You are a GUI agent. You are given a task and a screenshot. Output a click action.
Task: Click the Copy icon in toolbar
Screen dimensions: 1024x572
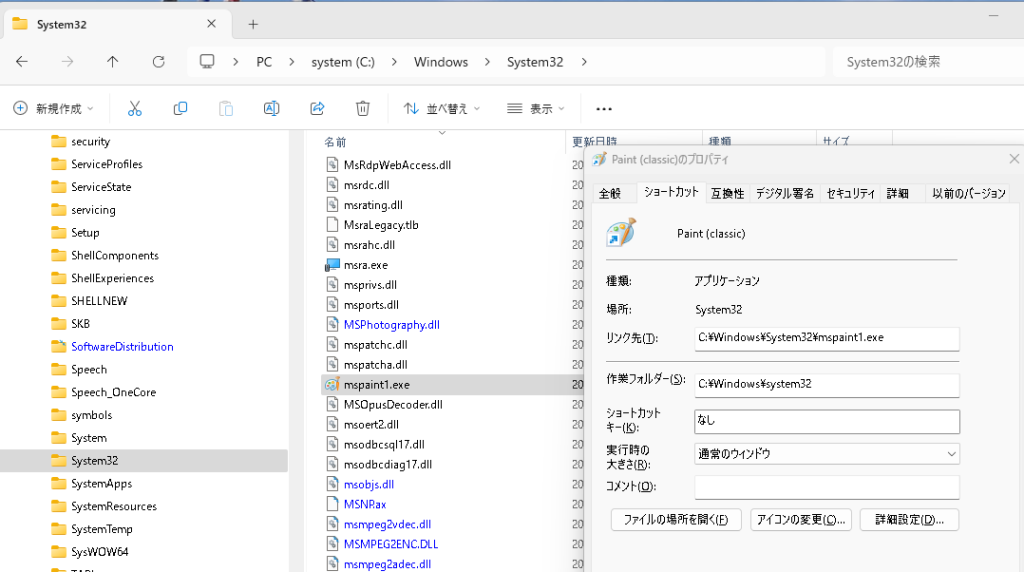(180, 108)
